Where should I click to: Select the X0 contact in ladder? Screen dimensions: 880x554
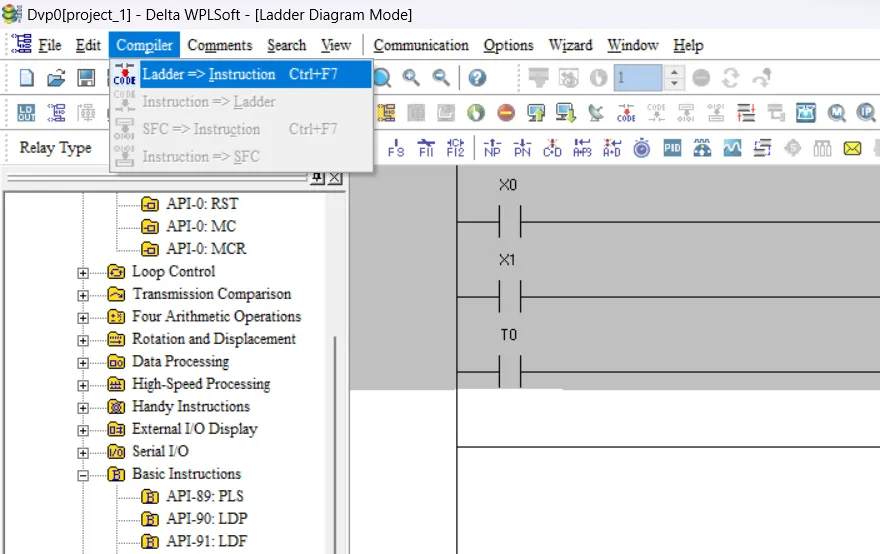coord(510,221)
